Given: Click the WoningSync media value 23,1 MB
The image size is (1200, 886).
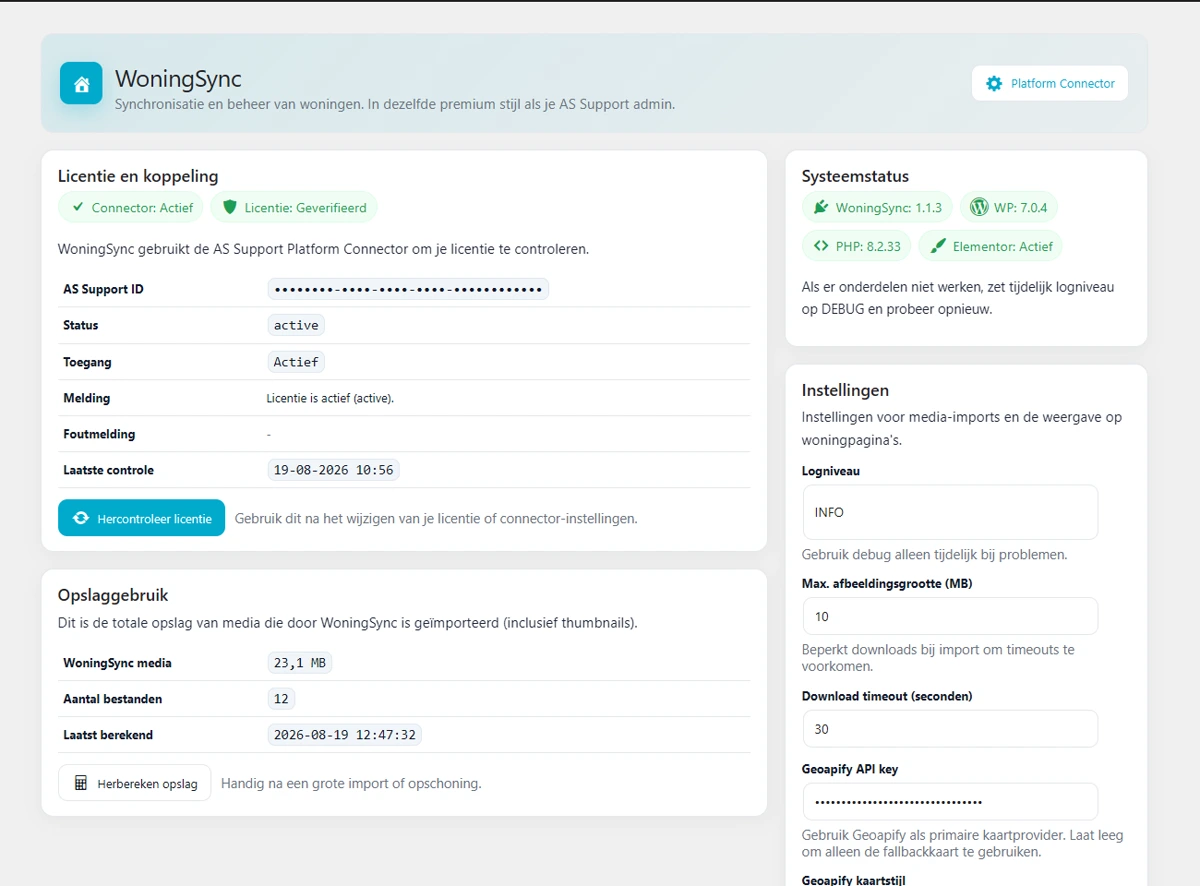Looking at the screenshot, I should point(299,663).
